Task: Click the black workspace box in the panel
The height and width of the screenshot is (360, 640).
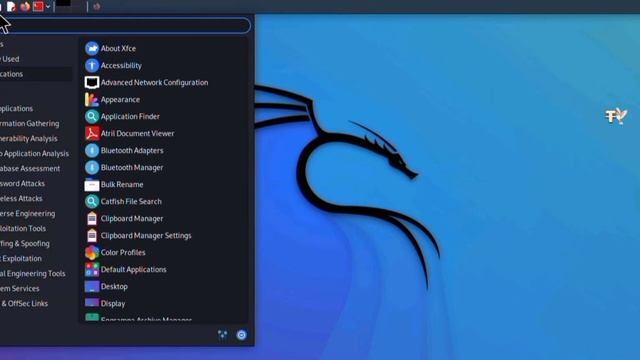Action: coord(63,4)
